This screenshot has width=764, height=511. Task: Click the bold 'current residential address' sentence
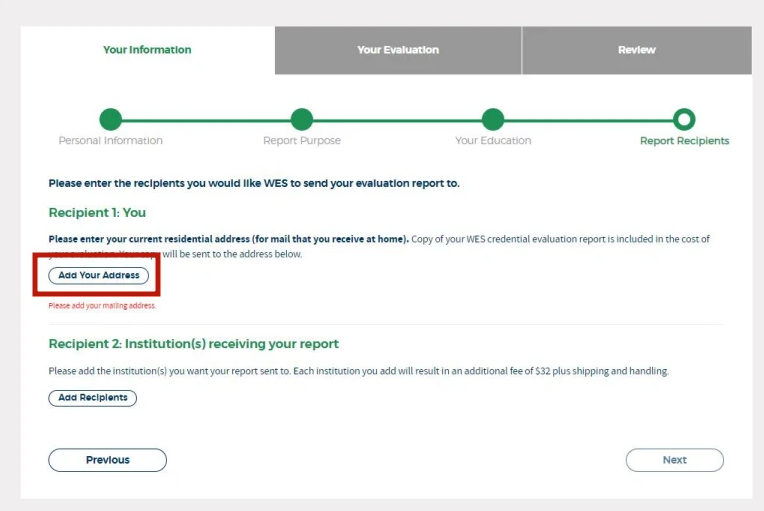click(229, 239)
